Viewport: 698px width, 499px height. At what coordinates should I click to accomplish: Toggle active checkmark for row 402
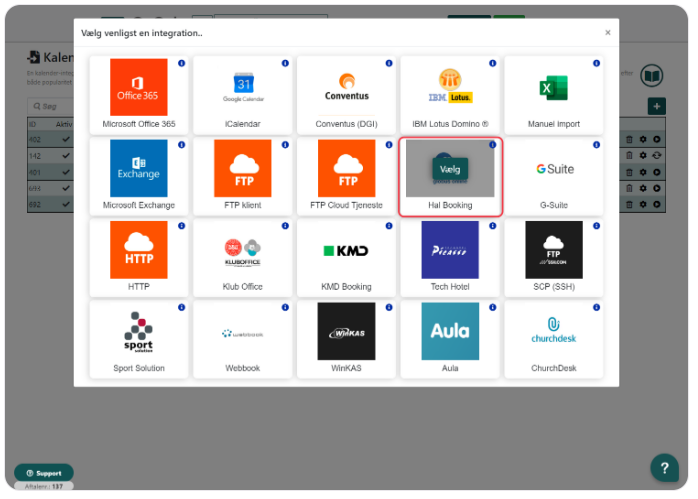(66, 139)
